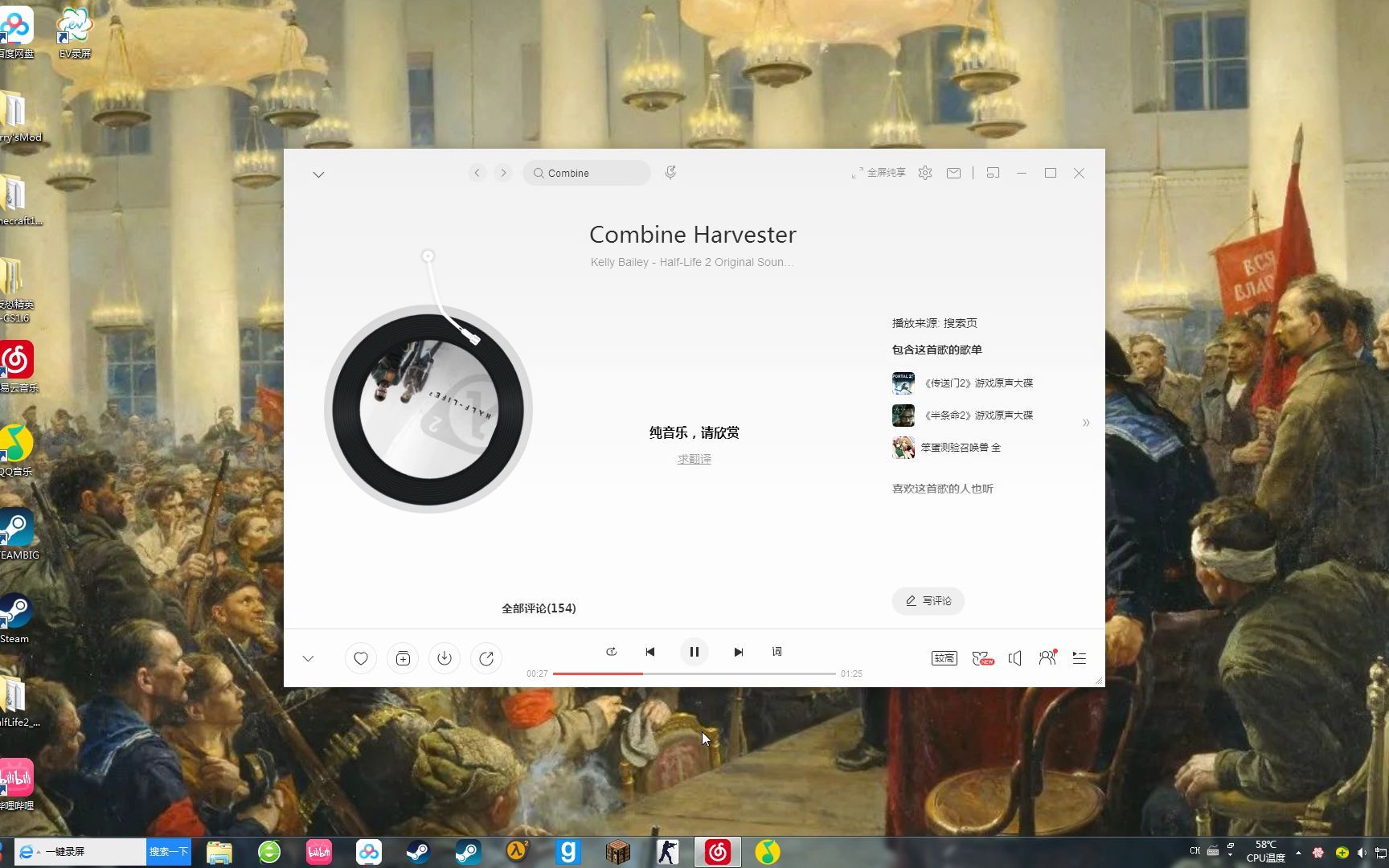Seek within the song progress bar
The width and height of the screenshot is (1389, 868).
coord(694,674)
